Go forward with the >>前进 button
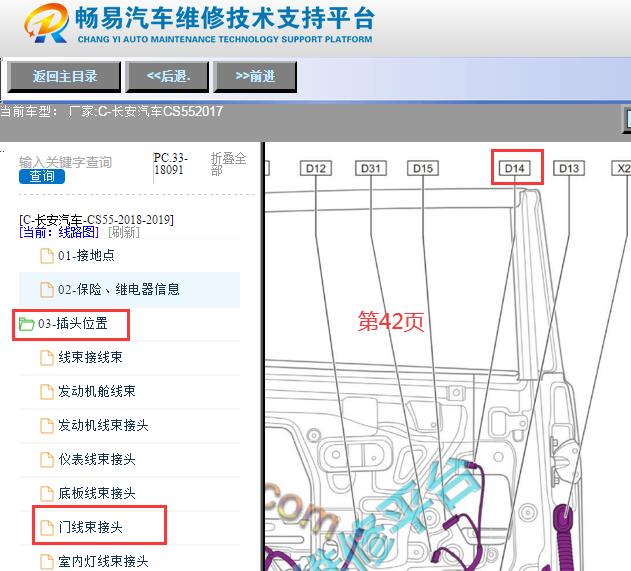The height and width of the screenshot is (571, 631). [255, 76]
